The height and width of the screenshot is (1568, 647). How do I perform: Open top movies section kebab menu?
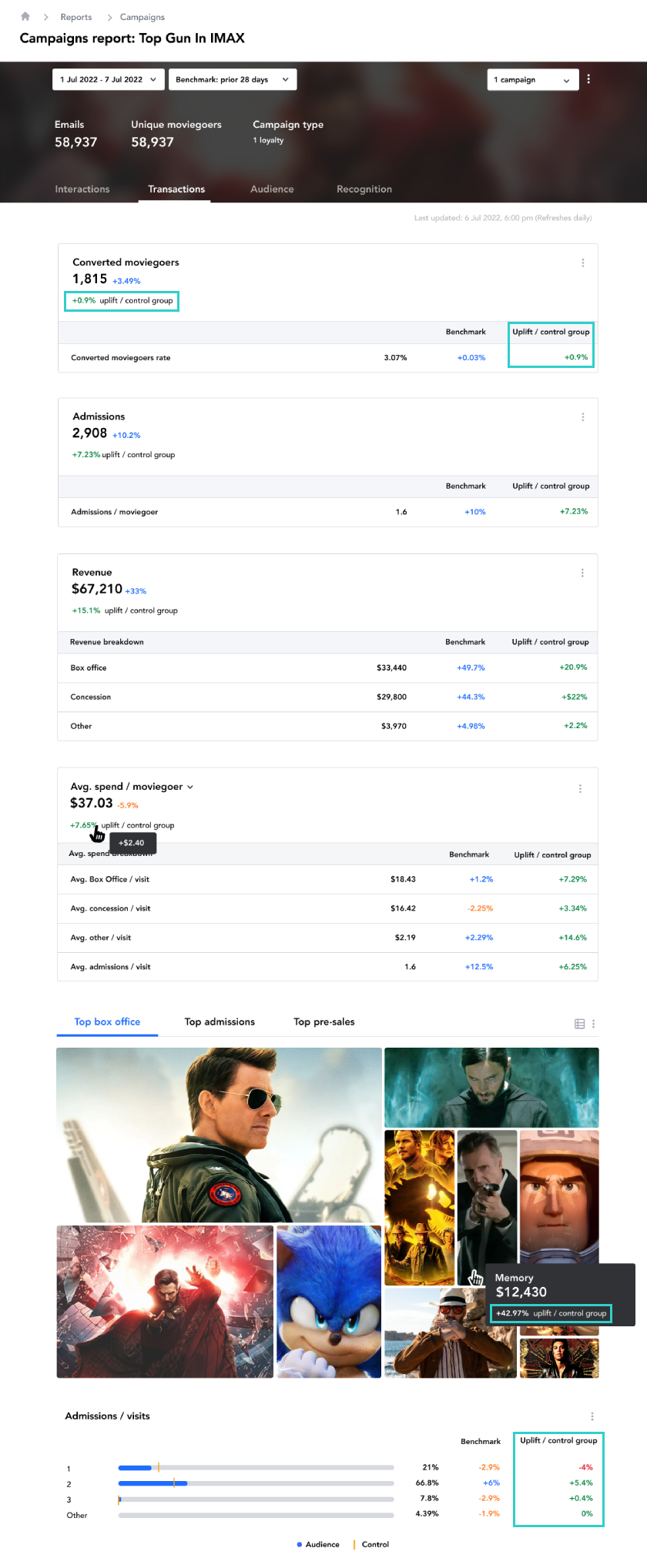(593, 1024)
